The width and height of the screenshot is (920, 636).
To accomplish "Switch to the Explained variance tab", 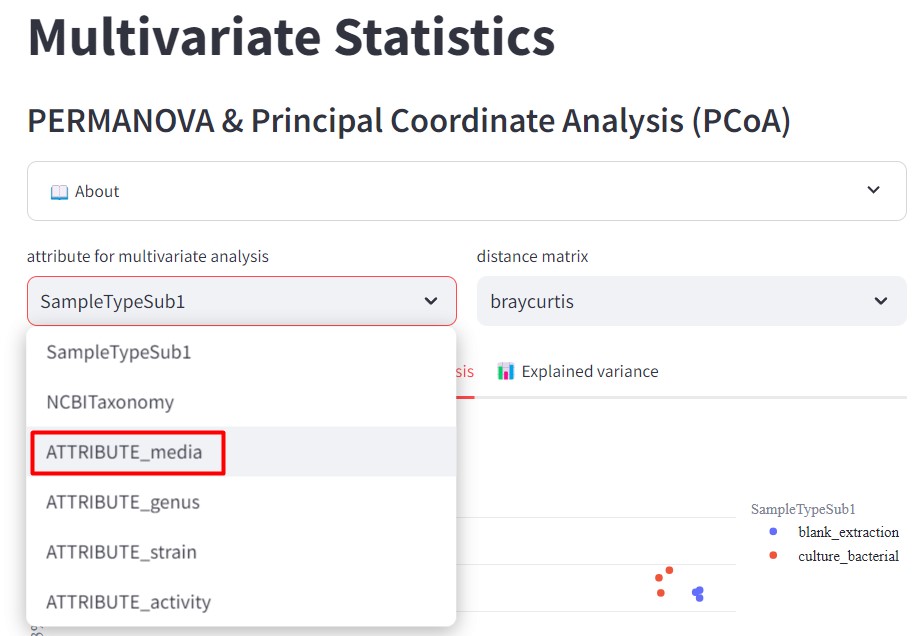I will pos(589,371).
